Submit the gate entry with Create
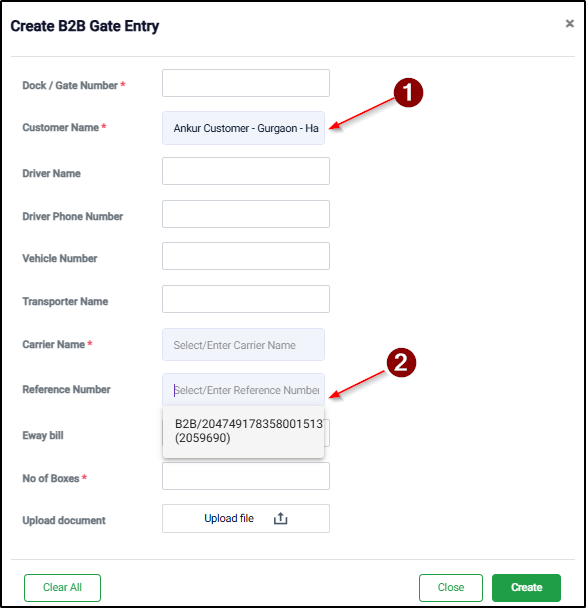The width and height of the screenshot is (586, 608). pos(526,587)
